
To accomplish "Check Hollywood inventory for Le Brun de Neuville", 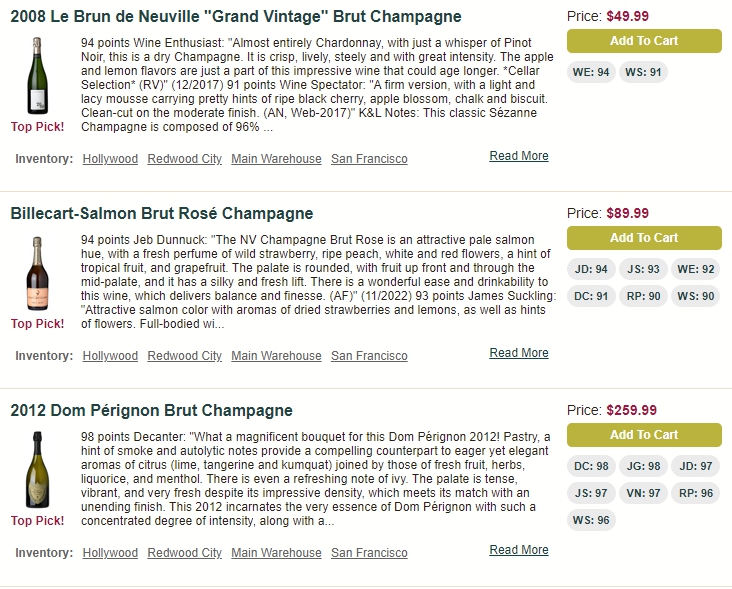I will point(110,159).
